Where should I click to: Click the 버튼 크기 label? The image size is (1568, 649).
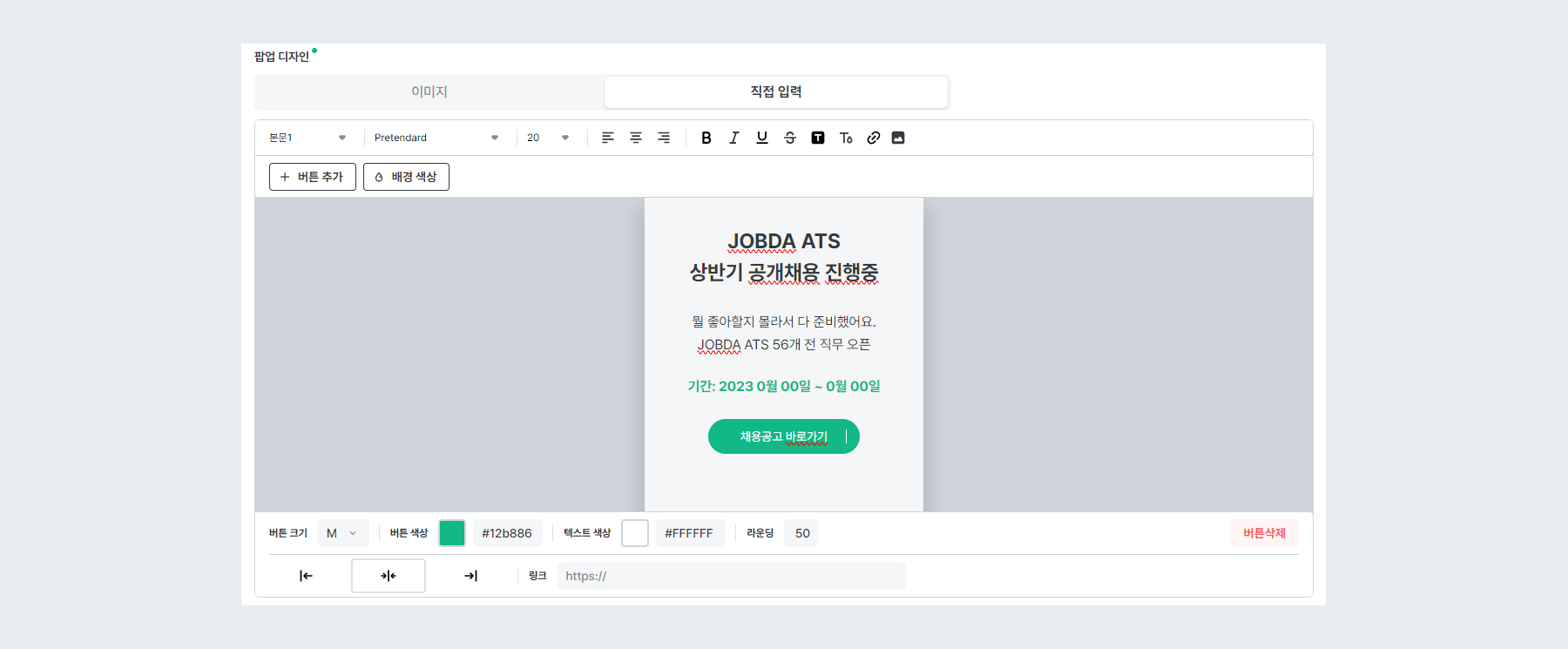tap(288, 533)
